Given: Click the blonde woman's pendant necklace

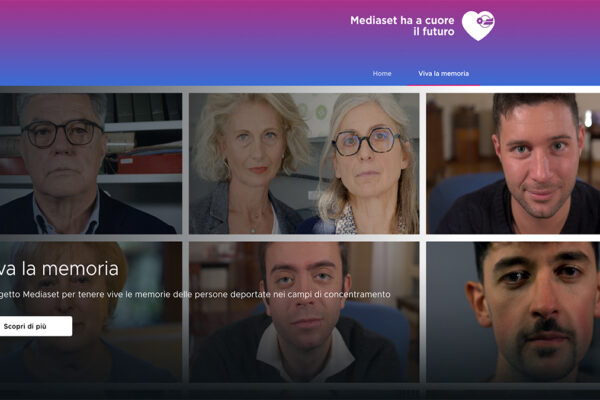Looking at the screenshot, I should coord(253,229).
